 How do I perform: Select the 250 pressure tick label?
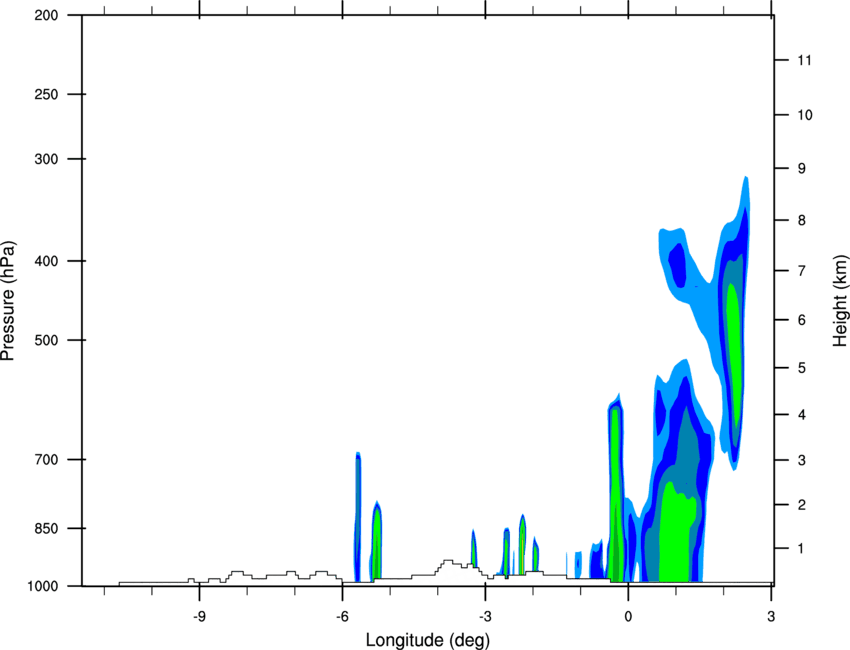point(46,94)
